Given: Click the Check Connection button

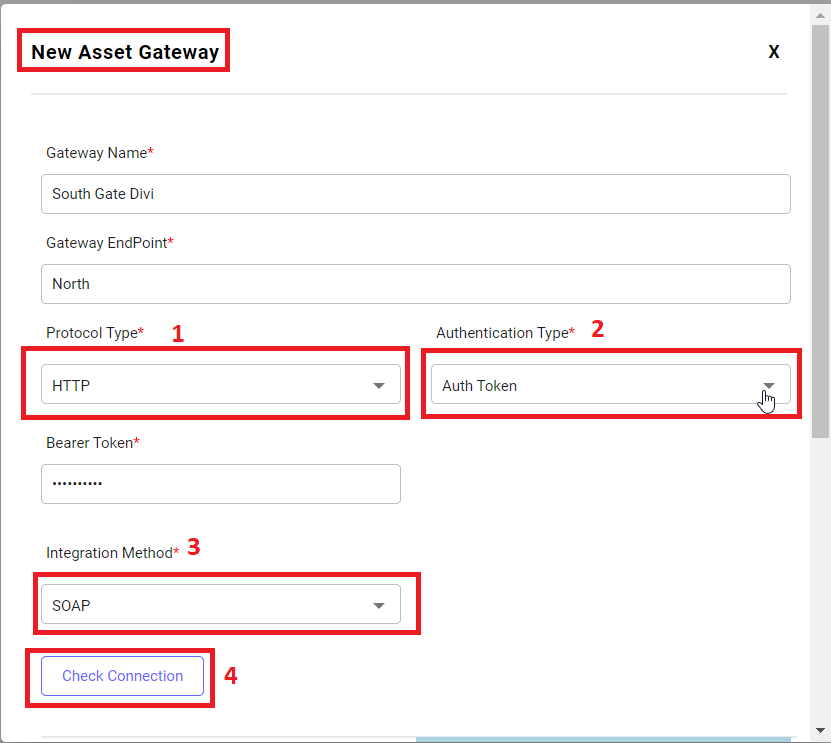Looking at the screenshot, I should click(x=122, y=676).
